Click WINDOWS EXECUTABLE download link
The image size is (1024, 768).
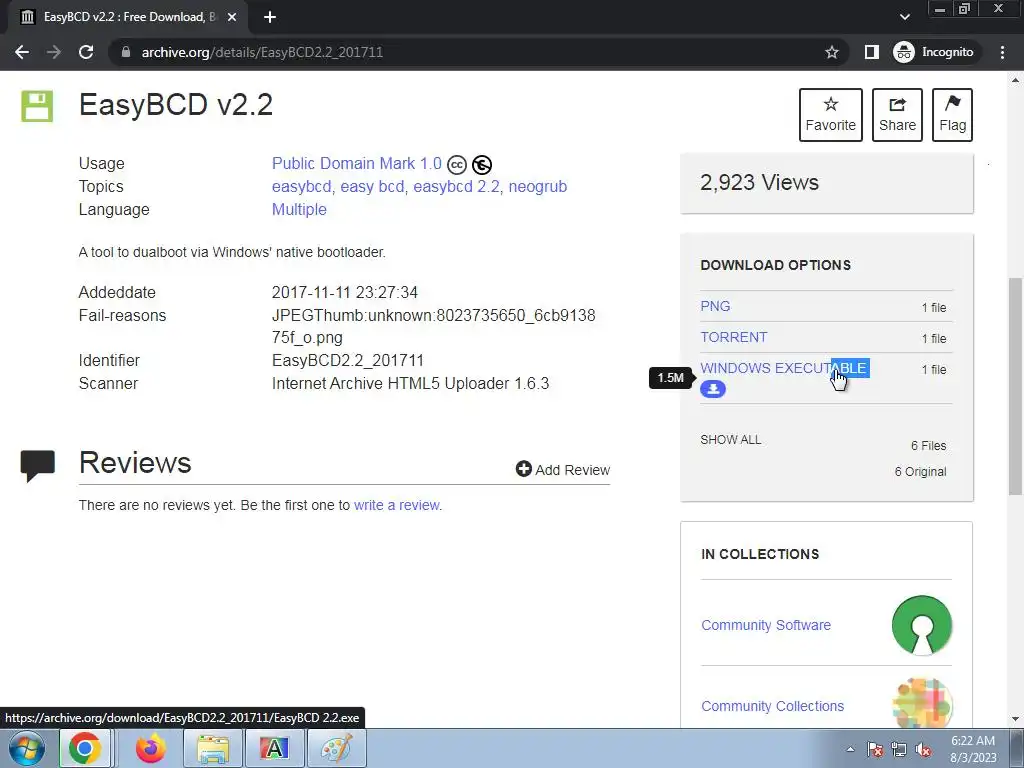tap(784, 368)
